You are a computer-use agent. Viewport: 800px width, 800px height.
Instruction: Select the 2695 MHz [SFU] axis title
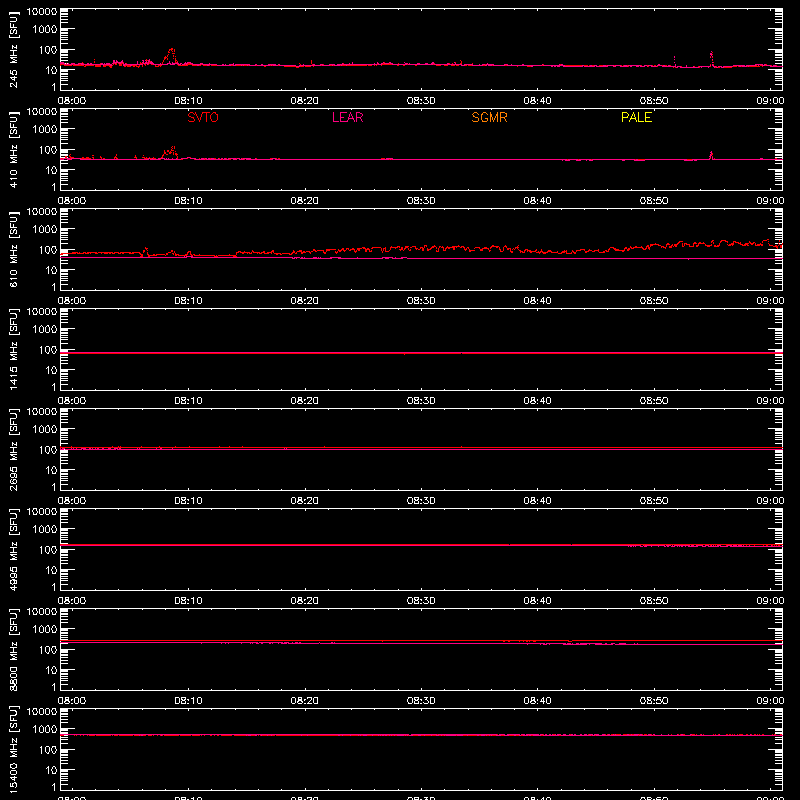coord(13,449)
